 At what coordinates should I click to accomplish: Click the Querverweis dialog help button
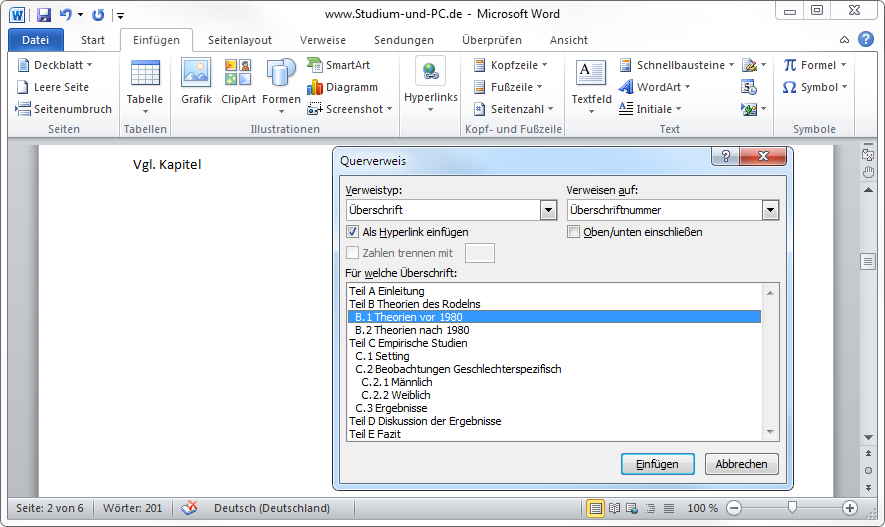[x=726, y=156]
